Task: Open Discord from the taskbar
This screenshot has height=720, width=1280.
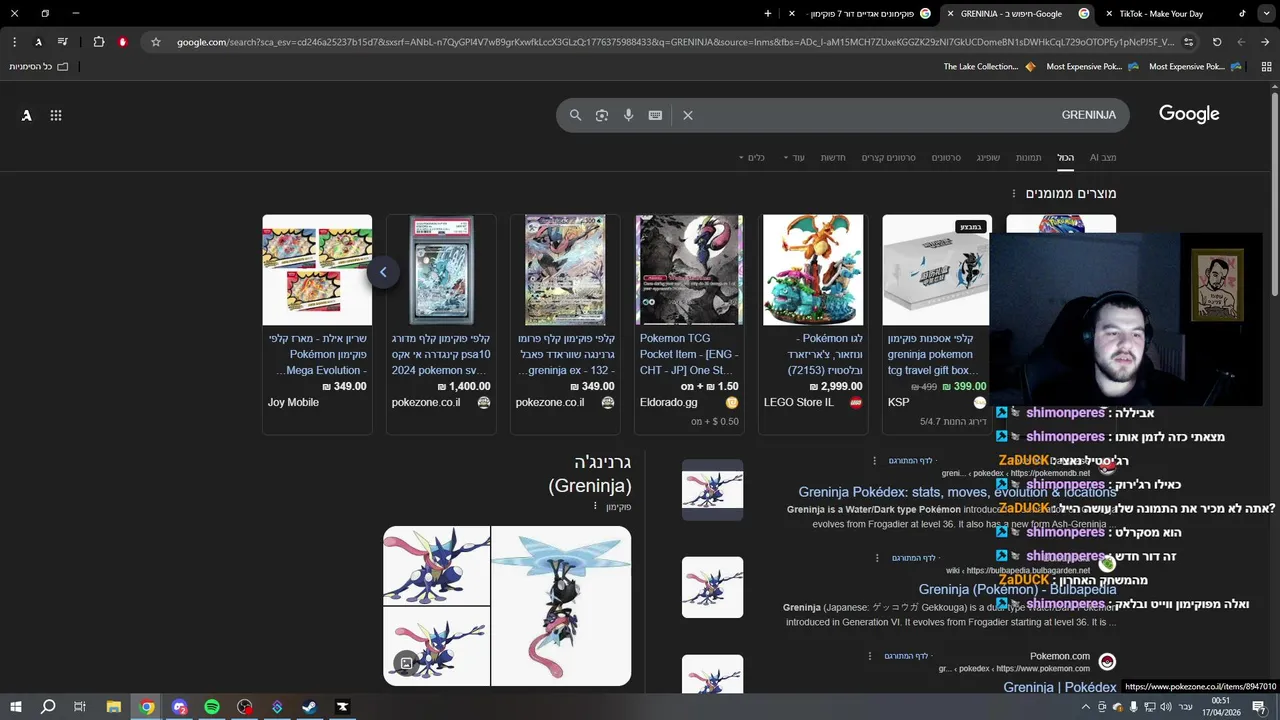Action: click(x=179, y=707)
